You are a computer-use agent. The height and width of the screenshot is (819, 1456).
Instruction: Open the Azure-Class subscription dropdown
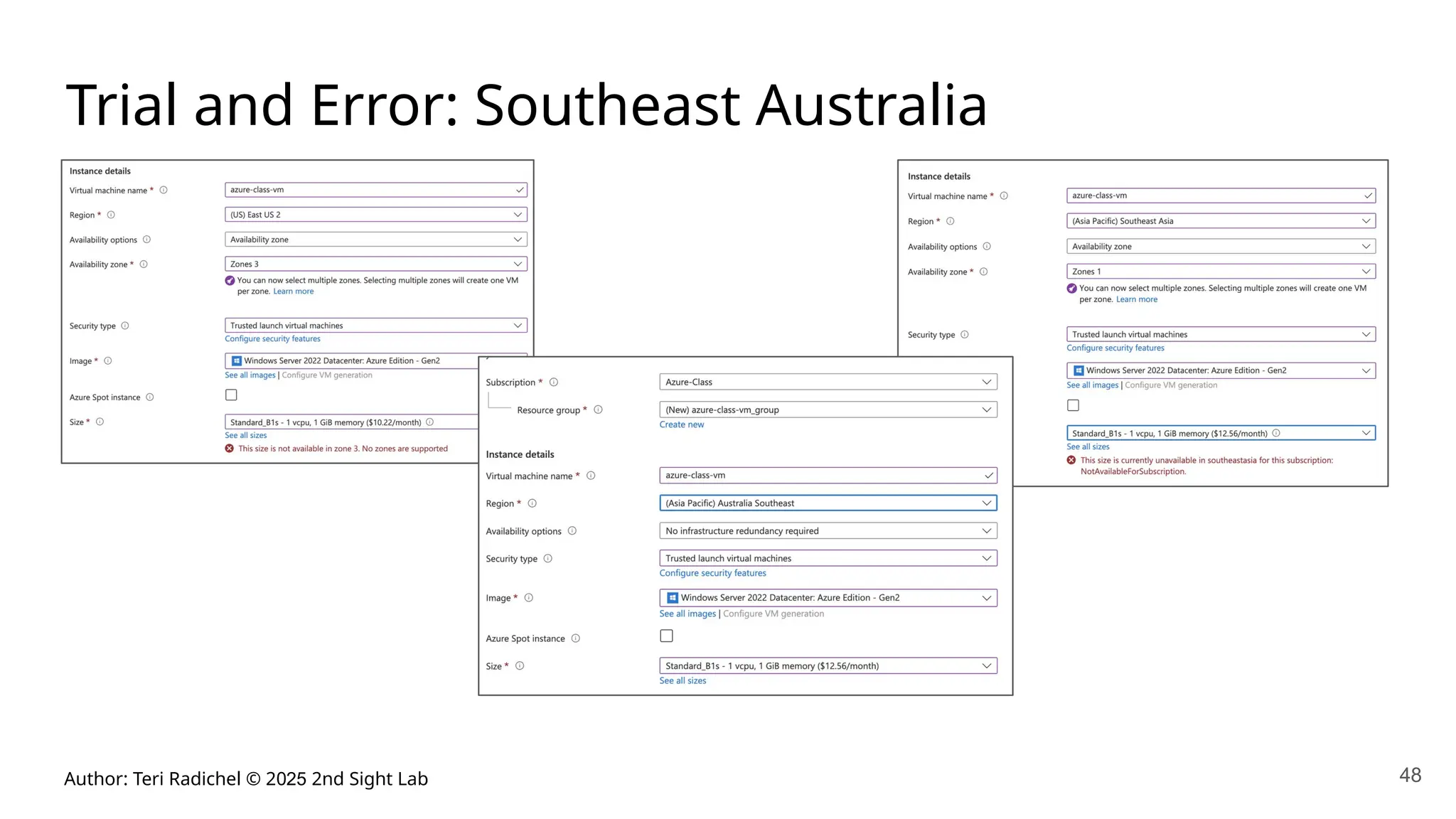pos(828,382)
